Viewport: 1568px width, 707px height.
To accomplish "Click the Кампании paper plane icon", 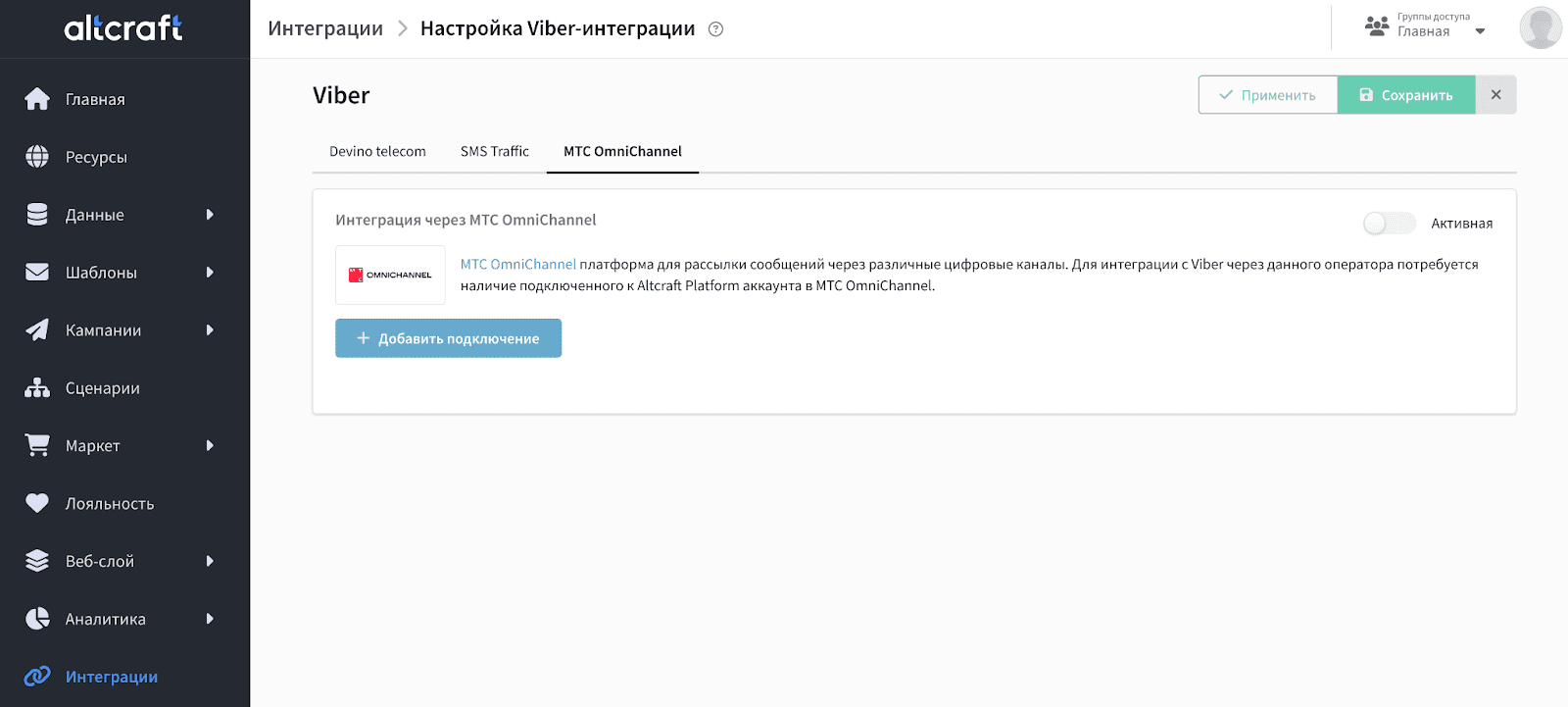I will point(37,329).
